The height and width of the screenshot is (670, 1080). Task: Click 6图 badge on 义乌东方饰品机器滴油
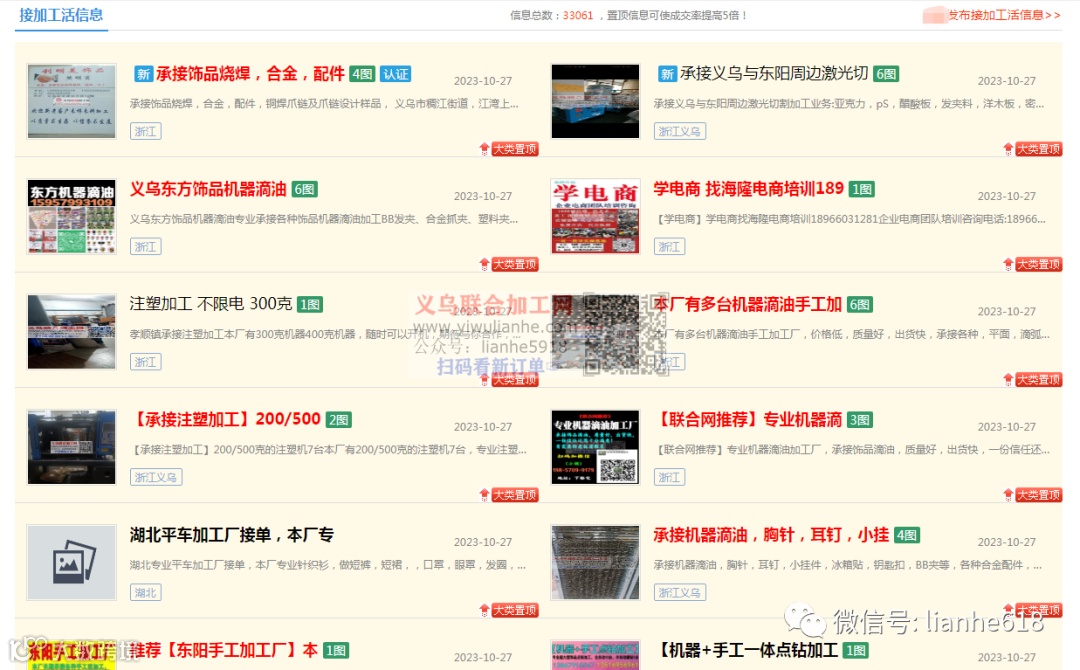[304, 189]
